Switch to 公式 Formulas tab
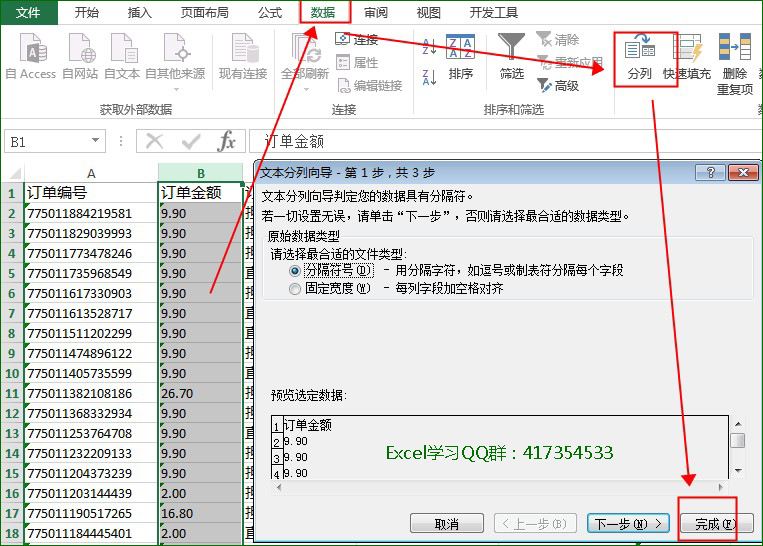Screen dimensions: 763x546 (x=270, y=12)
